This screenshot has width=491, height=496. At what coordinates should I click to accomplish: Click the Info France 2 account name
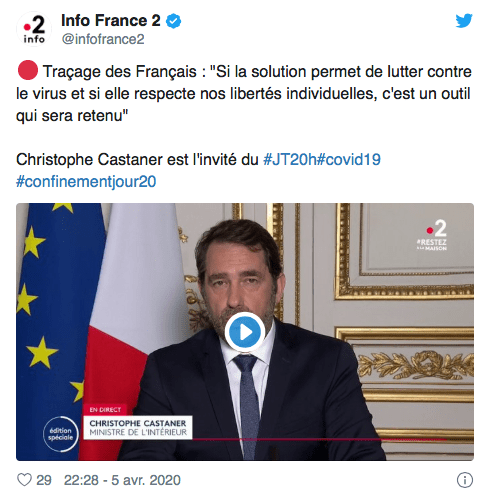point(111,21)
